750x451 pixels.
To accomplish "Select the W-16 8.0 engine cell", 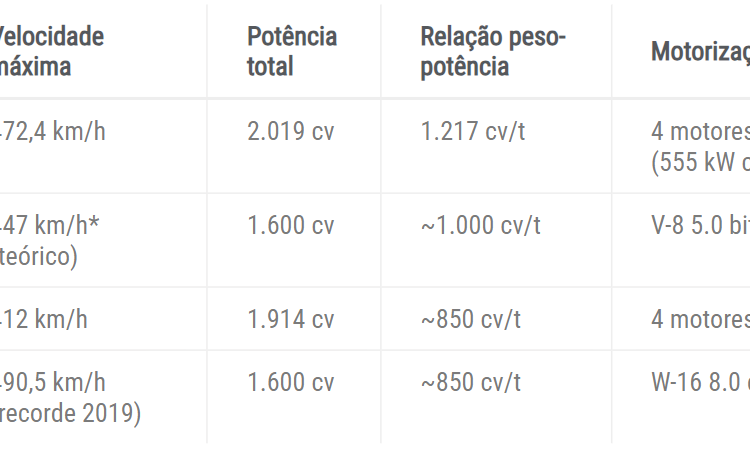I will point(698,383).
